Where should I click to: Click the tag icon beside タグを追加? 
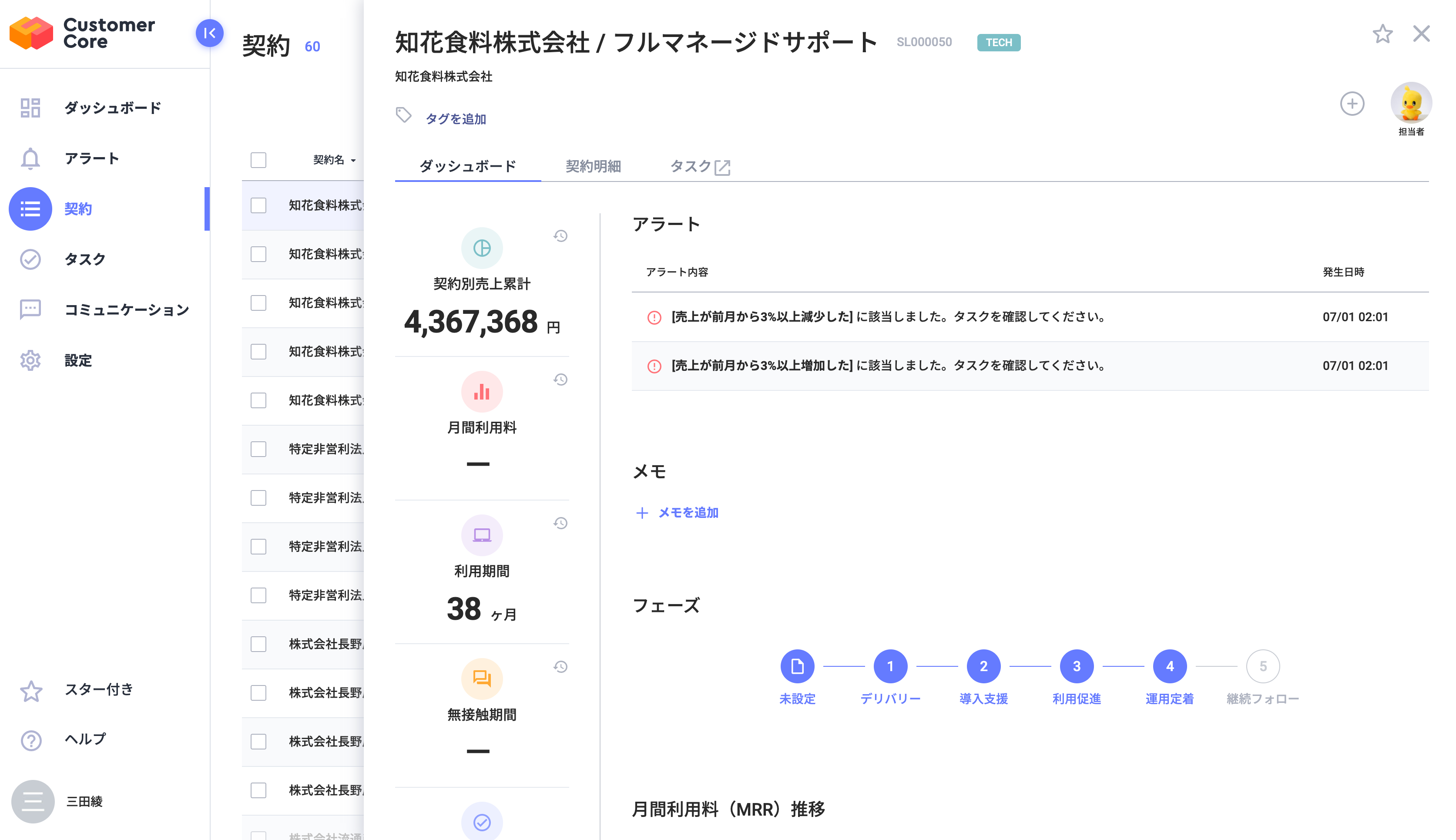(403, 115)
